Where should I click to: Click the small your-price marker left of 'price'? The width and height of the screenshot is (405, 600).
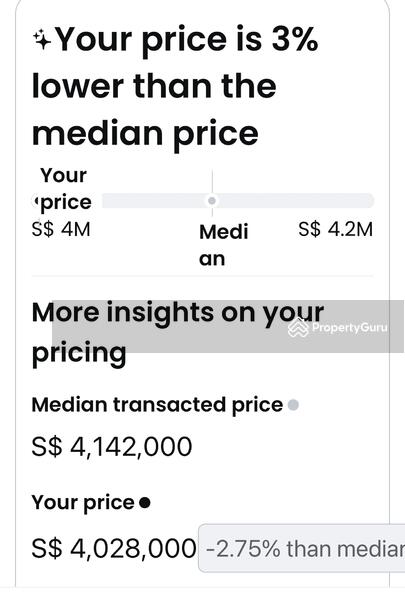coord(36,201)
